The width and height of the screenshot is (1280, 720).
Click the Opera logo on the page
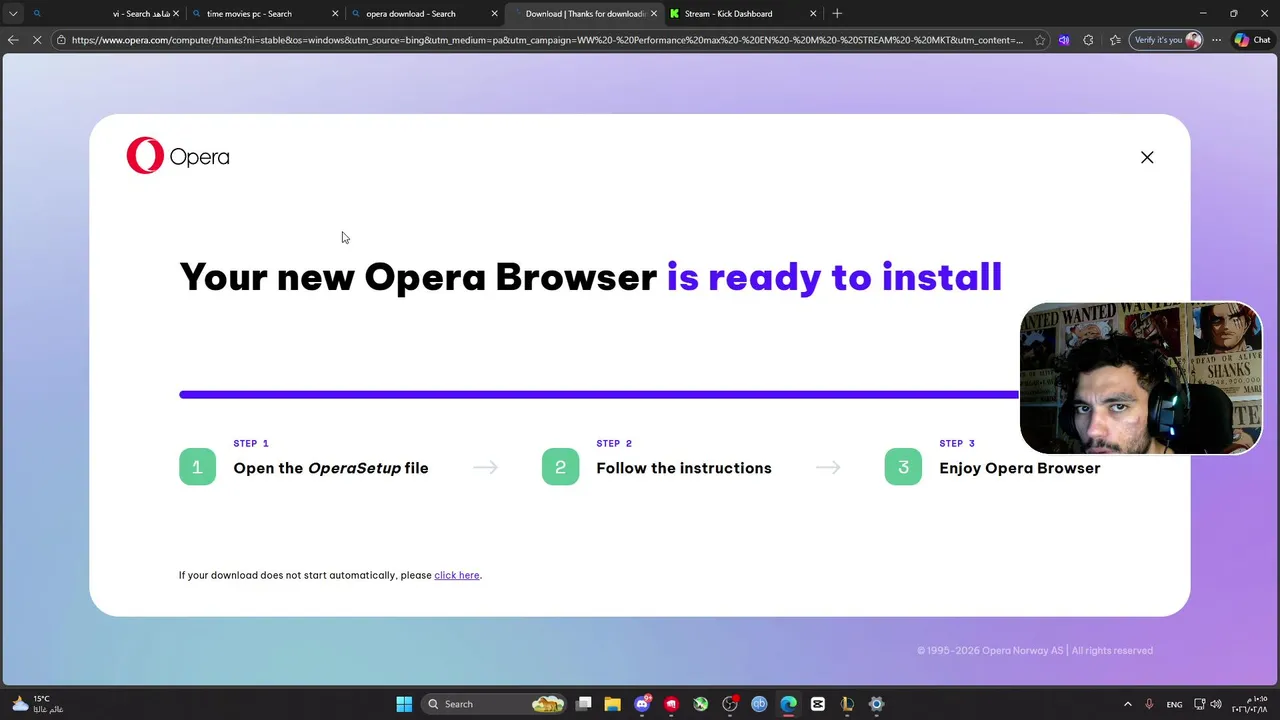(x=178, y=156)
